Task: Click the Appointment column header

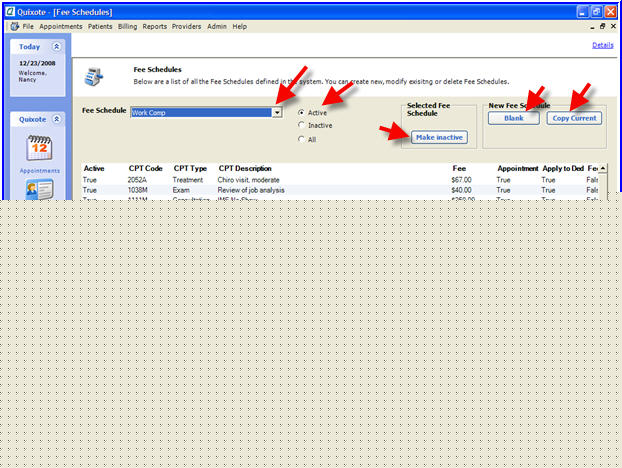Action: click(x=518, y=169)
